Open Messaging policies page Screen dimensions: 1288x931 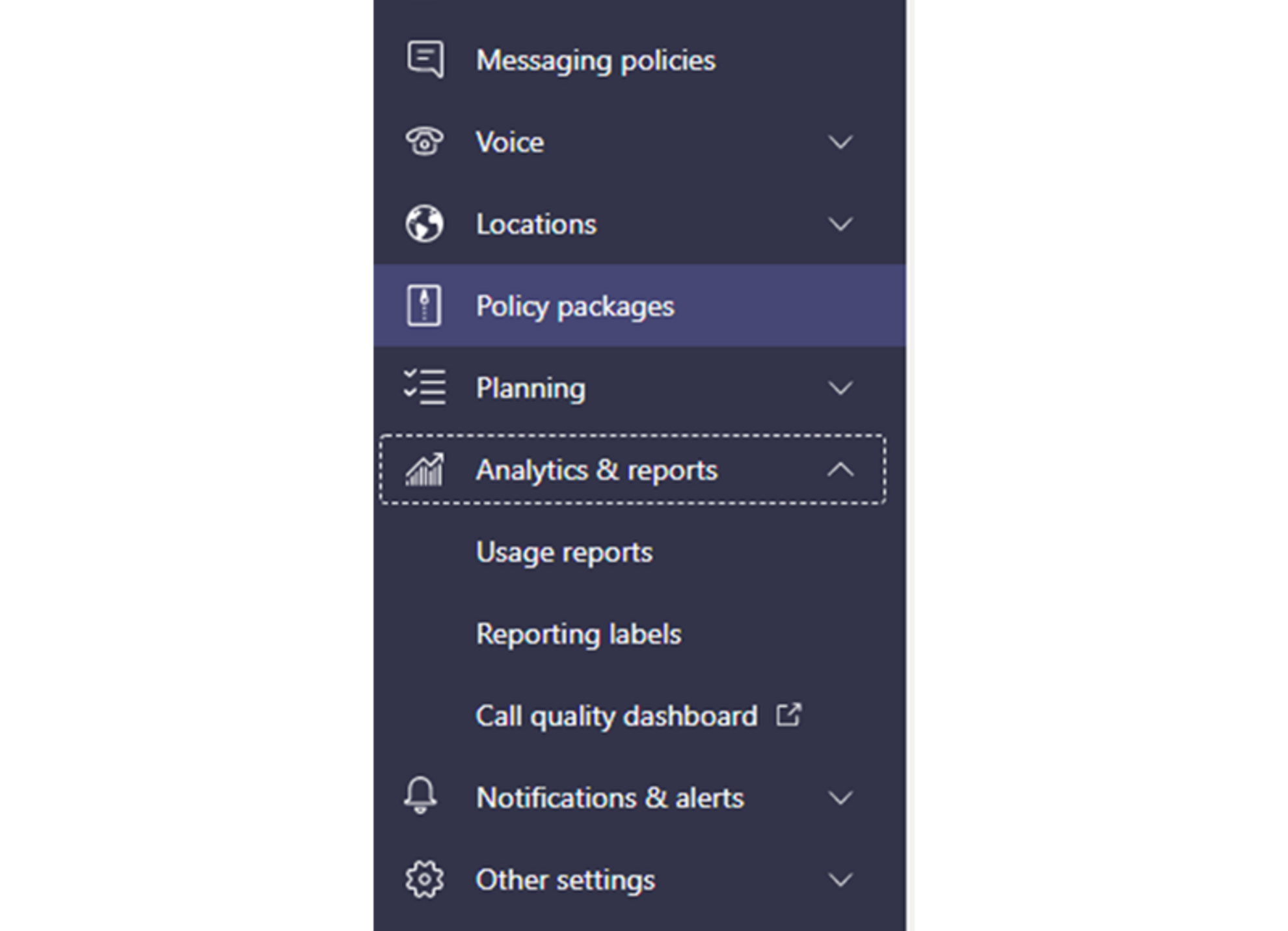(x=595, y=61)
